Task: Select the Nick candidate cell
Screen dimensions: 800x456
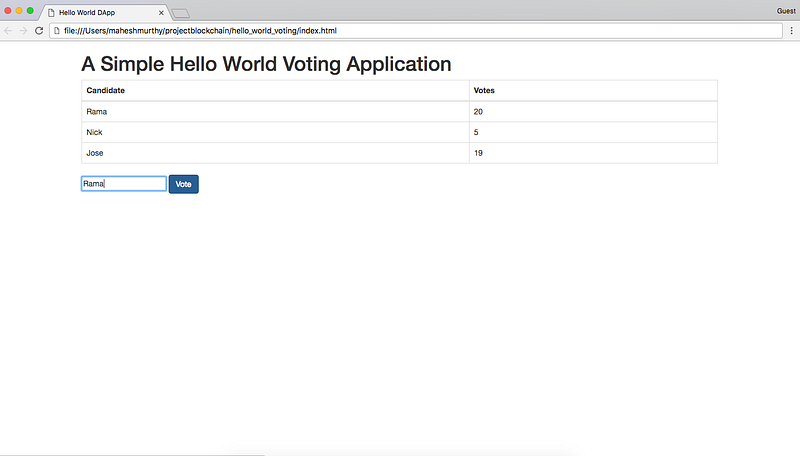Action: coord(275,132)
